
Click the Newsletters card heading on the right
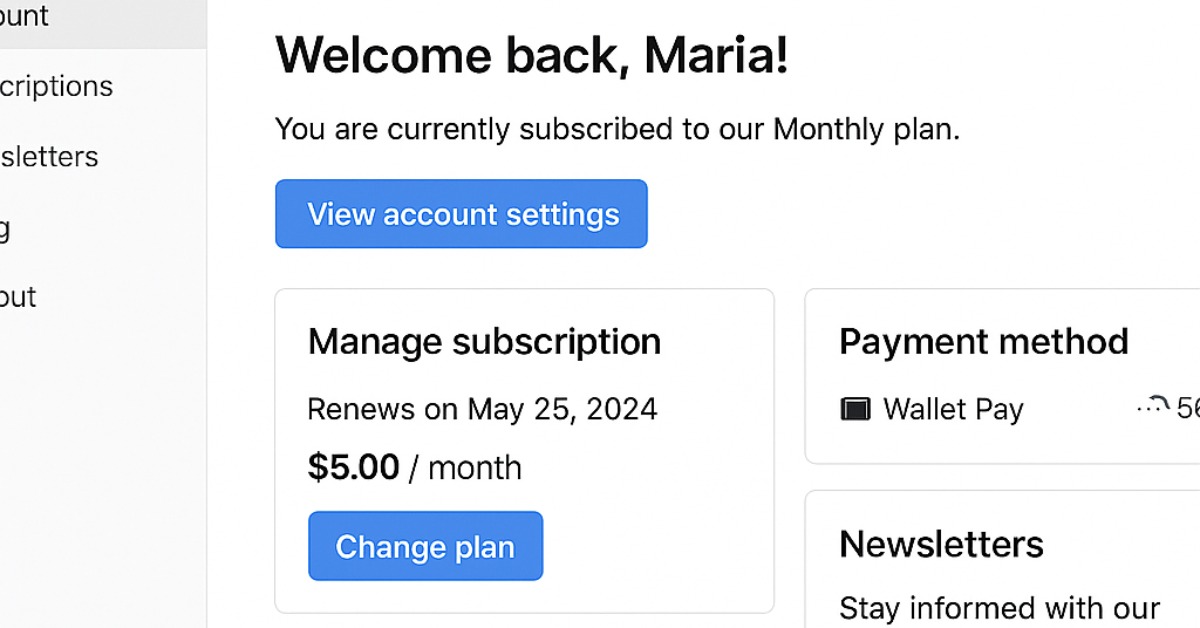point(941,544)
